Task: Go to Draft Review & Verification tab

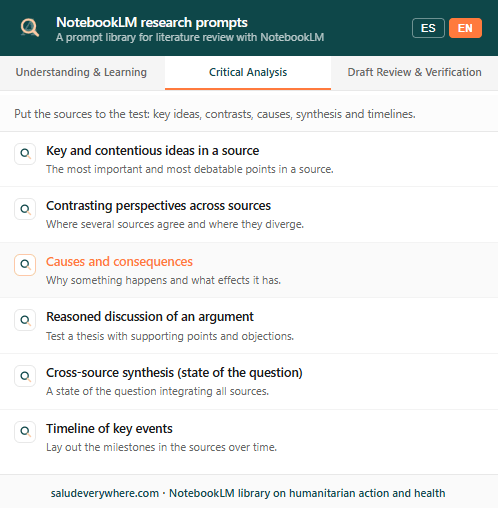Action: coord(414,73)
